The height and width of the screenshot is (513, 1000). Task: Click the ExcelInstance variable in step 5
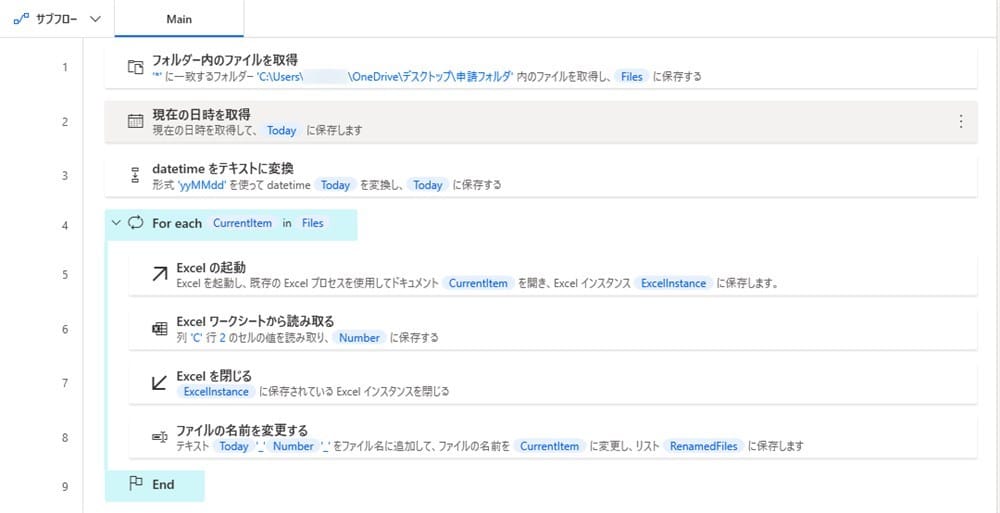(x=673, y=283)
